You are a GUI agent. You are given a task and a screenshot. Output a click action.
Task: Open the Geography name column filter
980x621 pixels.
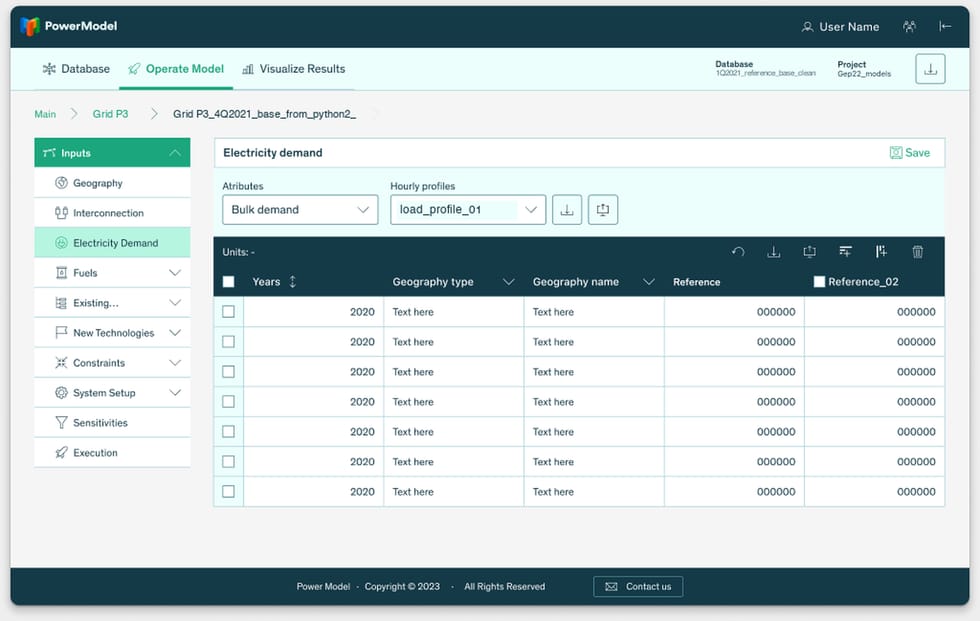point(649,282)
